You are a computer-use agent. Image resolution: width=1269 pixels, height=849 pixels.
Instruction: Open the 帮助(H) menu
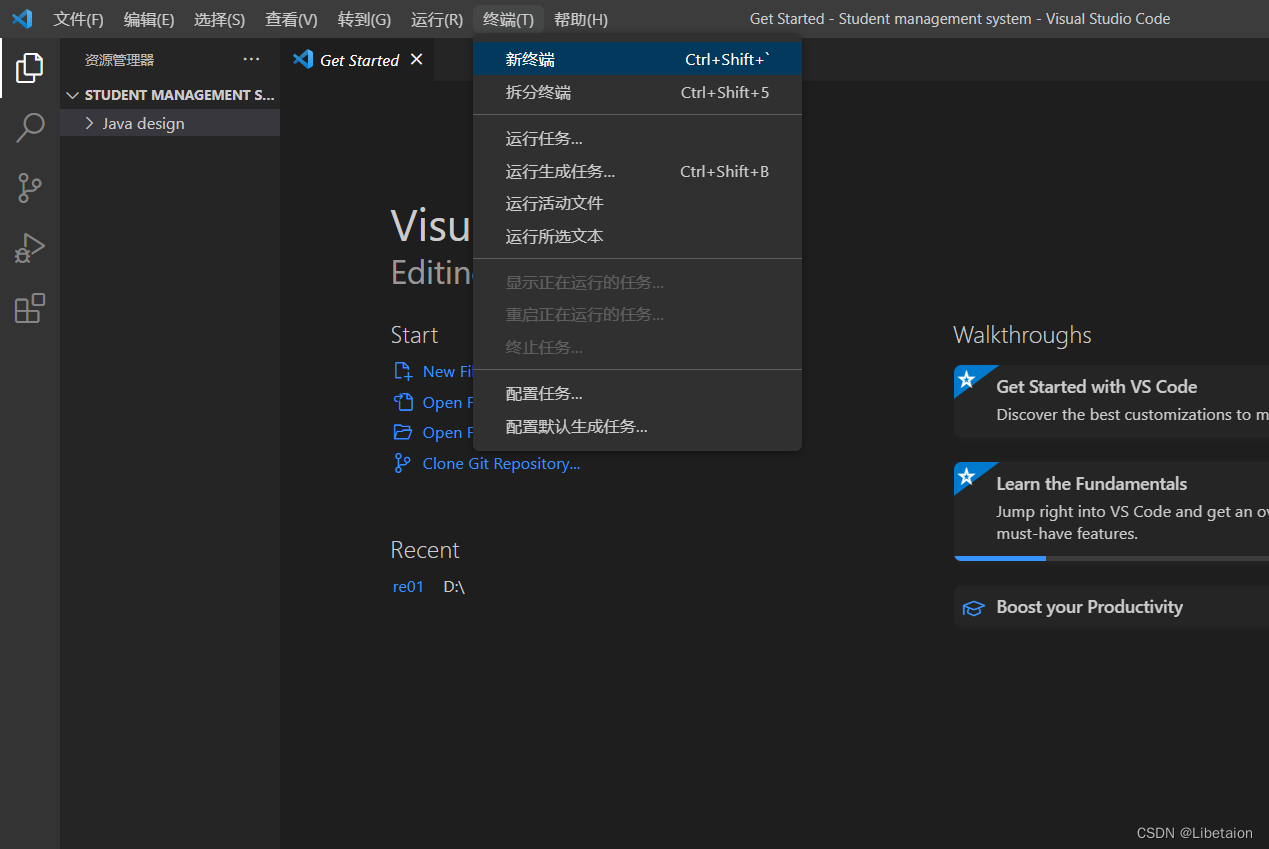(x=581, y=19)
